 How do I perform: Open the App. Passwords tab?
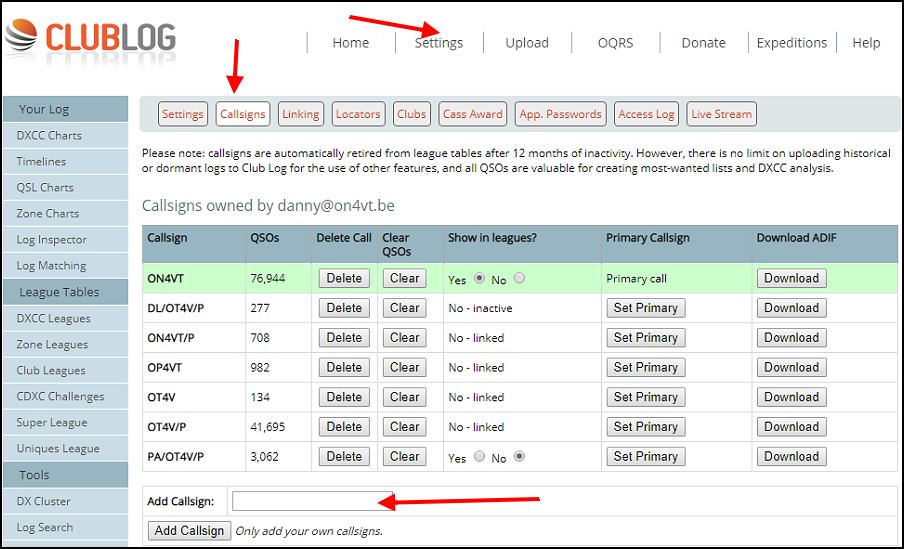(x=560, y=114)
